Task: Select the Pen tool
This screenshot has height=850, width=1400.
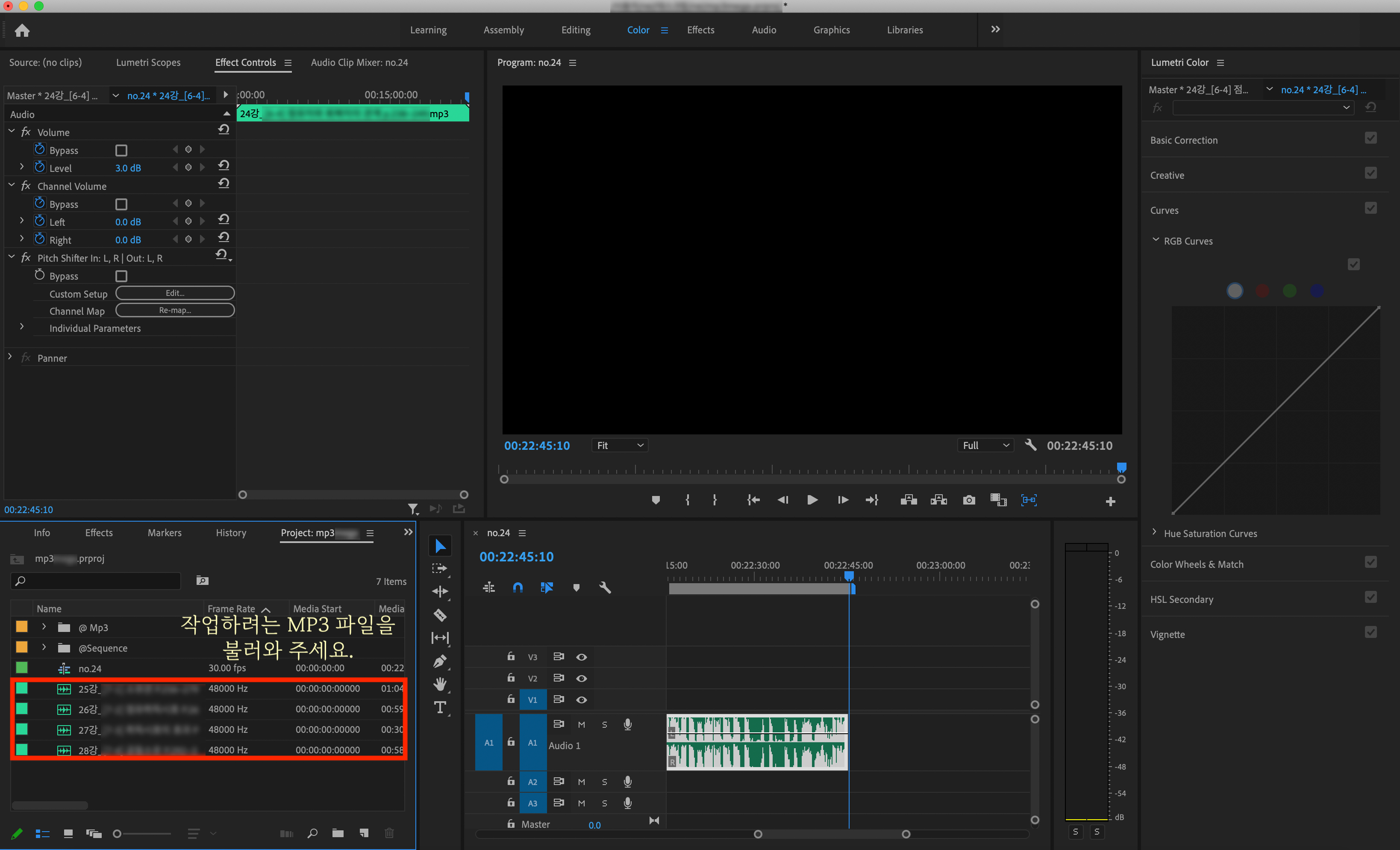Action: 440,661
